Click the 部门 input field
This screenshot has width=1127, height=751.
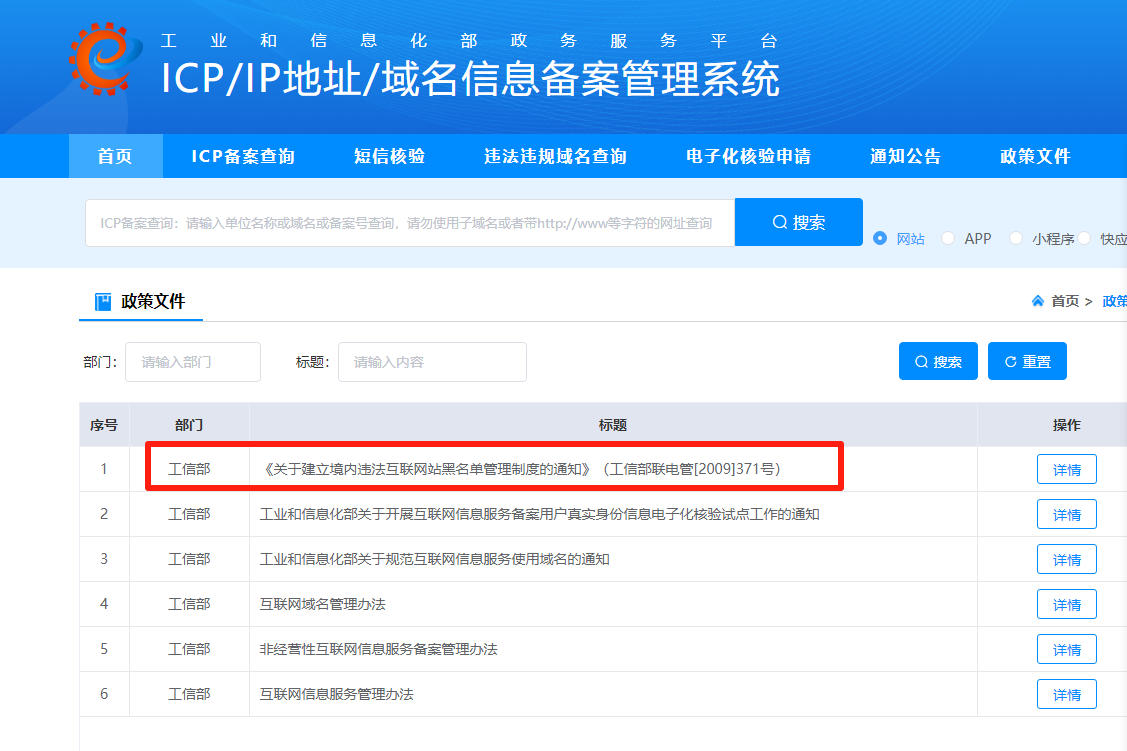click(193, 361)
